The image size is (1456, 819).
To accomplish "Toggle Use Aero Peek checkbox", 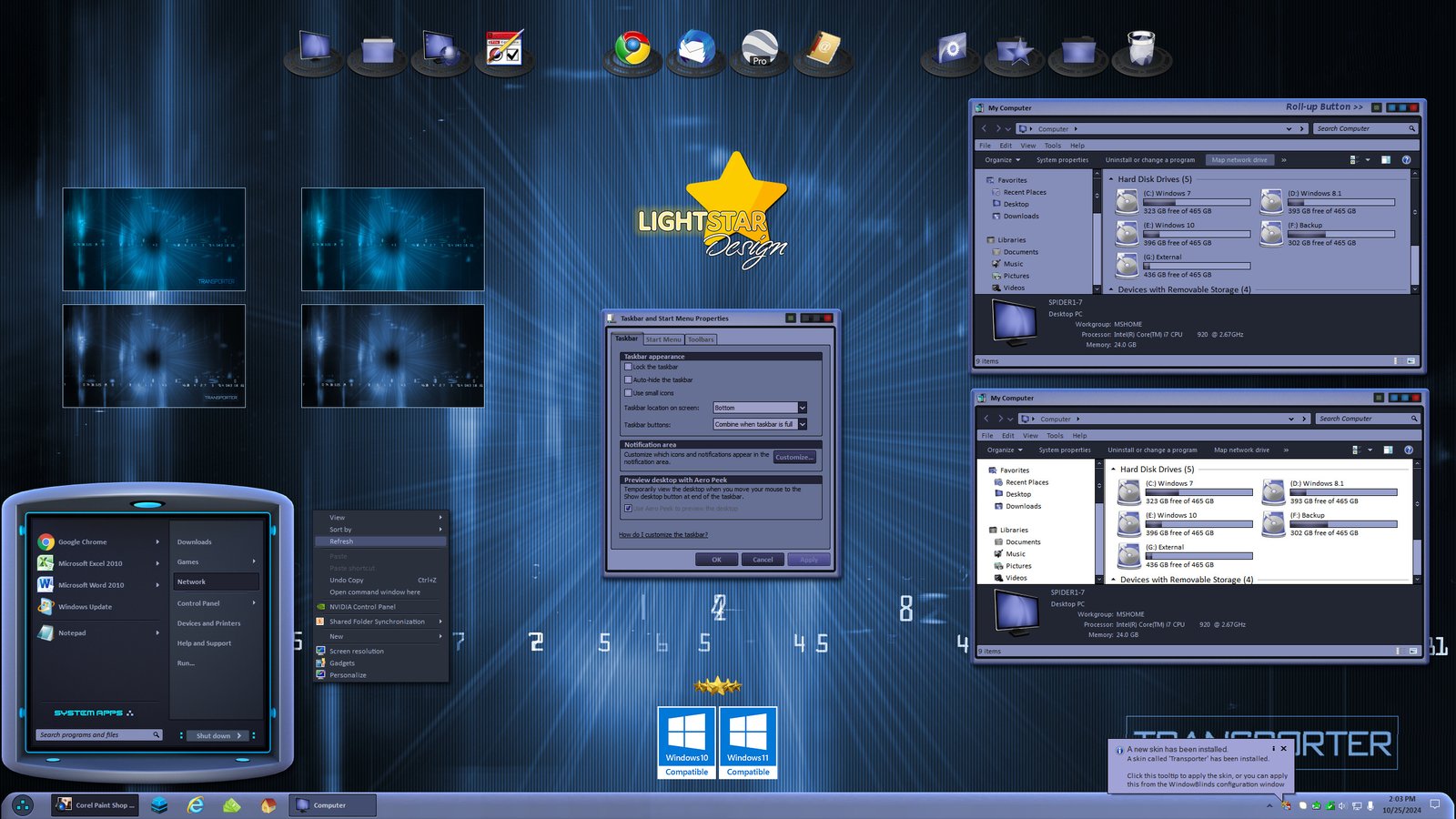I will coord(628,509).
